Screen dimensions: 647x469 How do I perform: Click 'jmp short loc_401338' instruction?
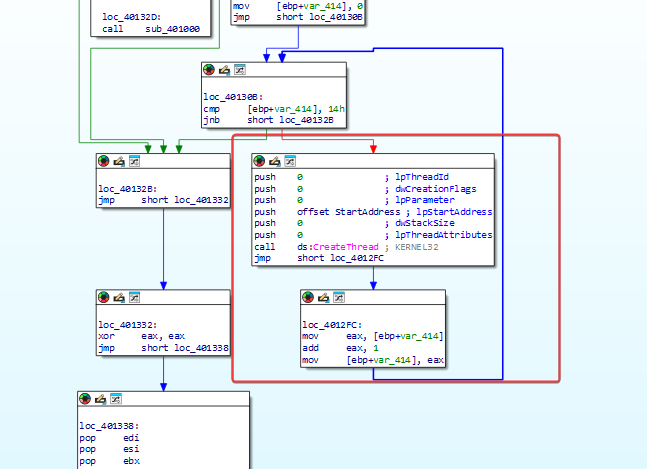pyautogui.click(x=163, y=348)
